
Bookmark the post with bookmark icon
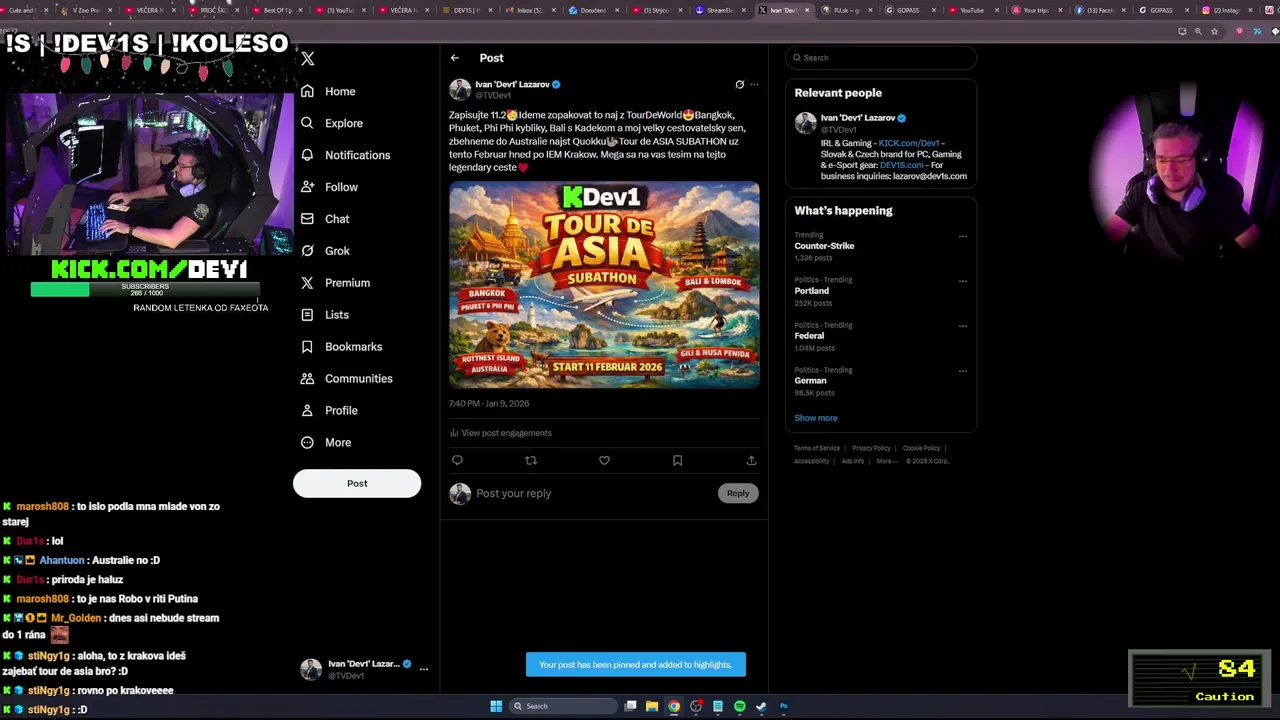tap(677, 460)
